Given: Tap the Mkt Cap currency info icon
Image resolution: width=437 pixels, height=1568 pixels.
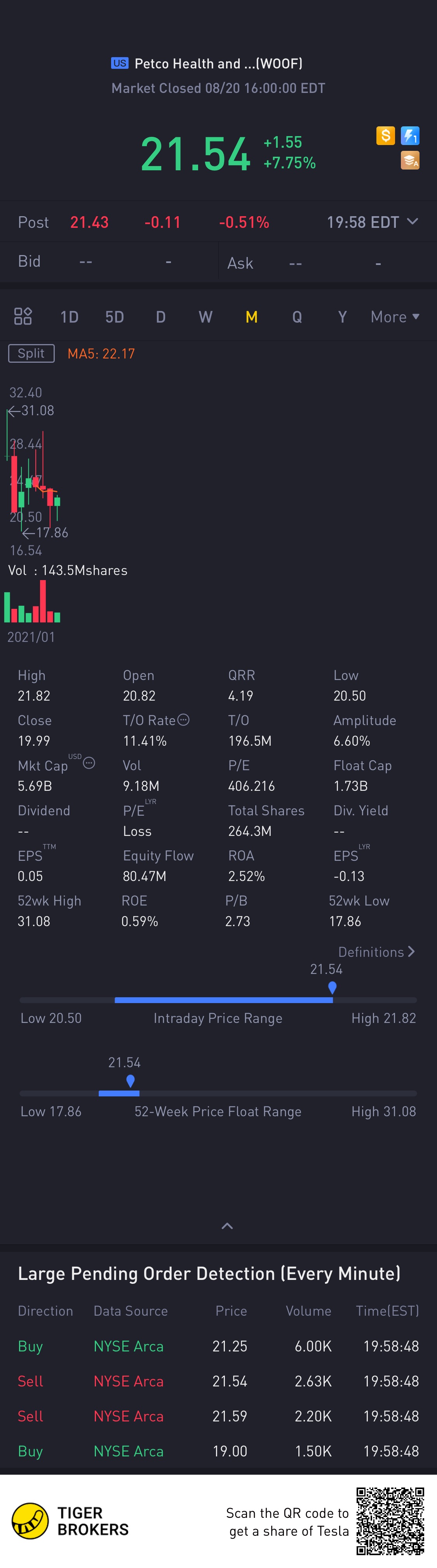Looking at the screenshot, I should coord(89,763).
